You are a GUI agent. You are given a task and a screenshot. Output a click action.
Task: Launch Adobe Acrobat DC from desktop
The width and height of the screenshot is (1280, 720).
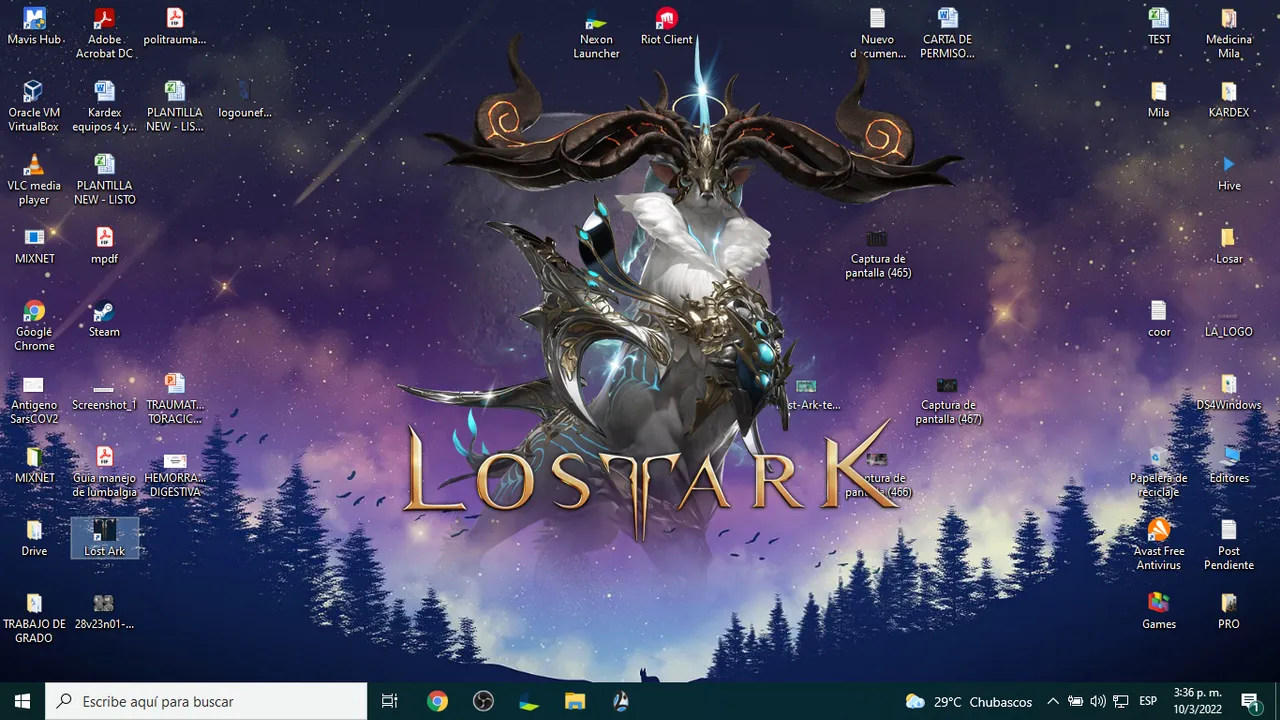point(104,33)
